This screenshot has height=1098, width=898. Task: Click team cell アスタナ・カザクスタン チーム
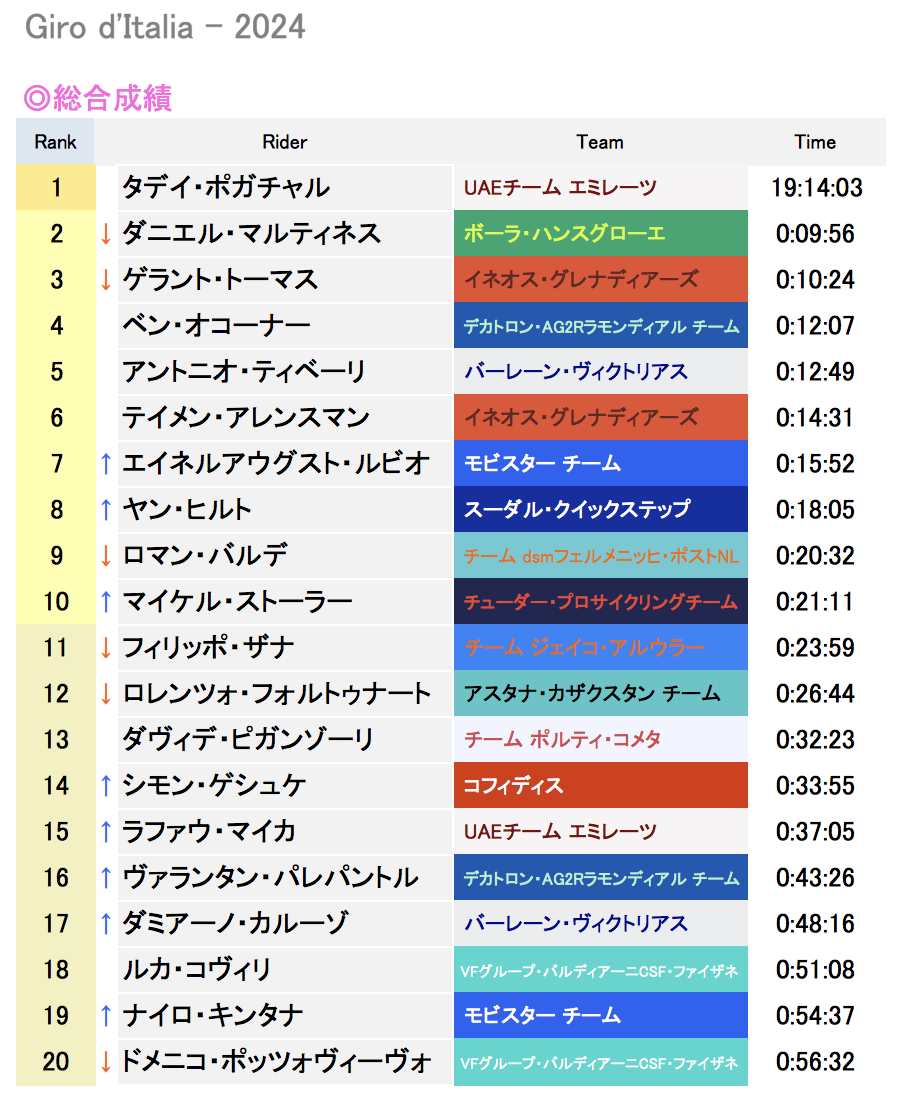coord(600,694)
